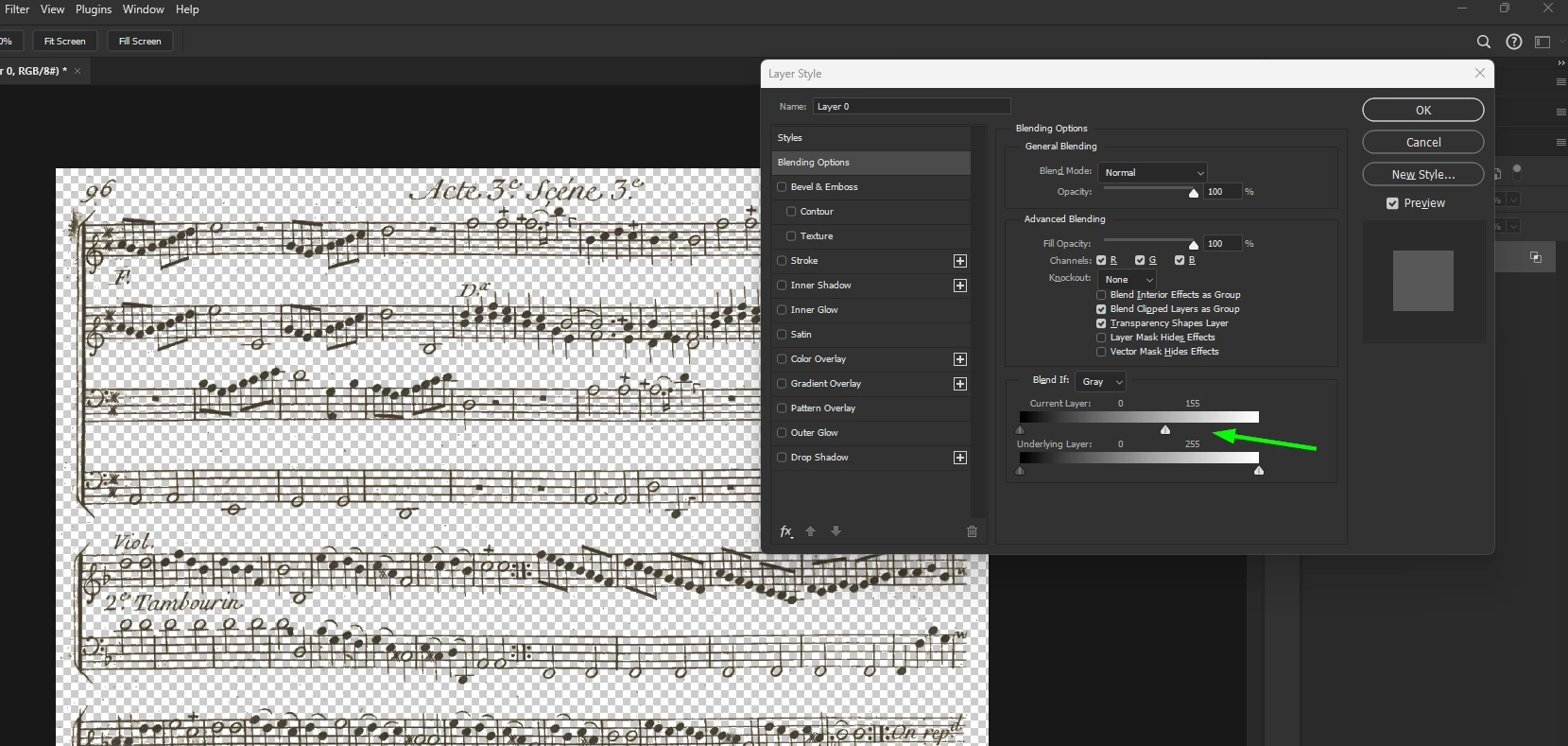The image size is (1568, 746).
Task: Click the style preview thumbnail
Action: coord(1423,281)
